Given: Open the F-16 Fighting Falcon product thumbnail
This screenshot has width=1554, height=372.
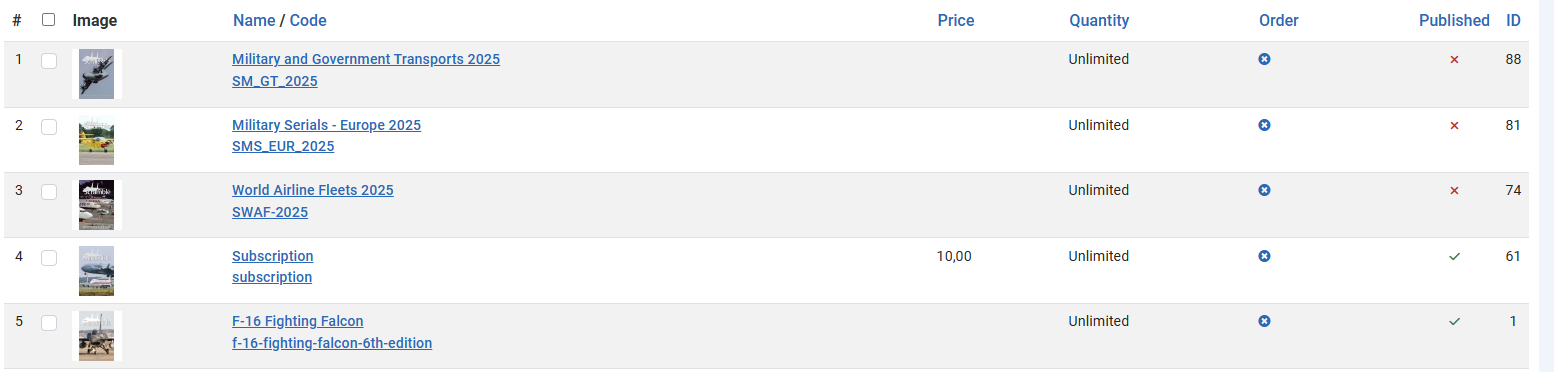Looking at the screenshot, I should click(97, 336).
